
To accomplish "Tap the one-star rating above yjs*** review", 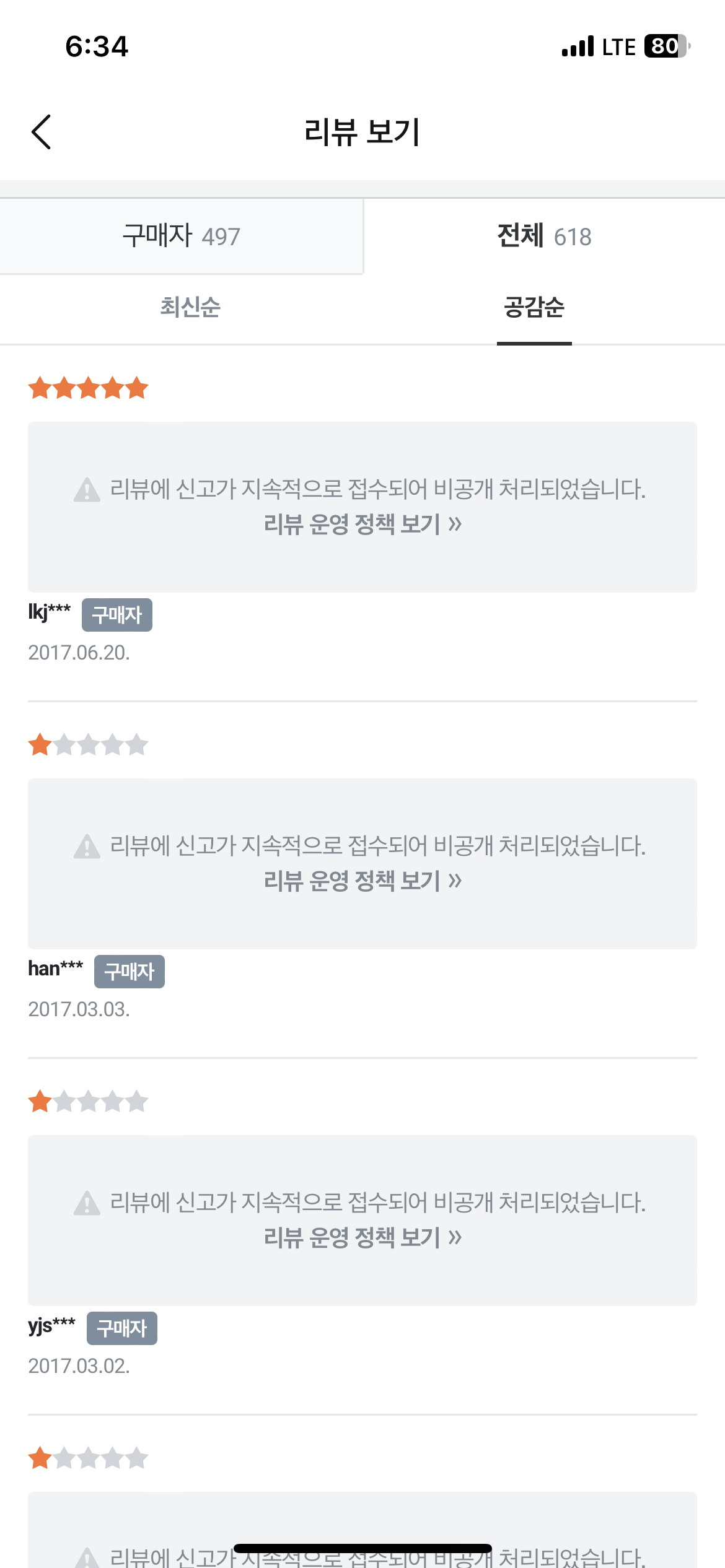I will tap(88, 1102).
